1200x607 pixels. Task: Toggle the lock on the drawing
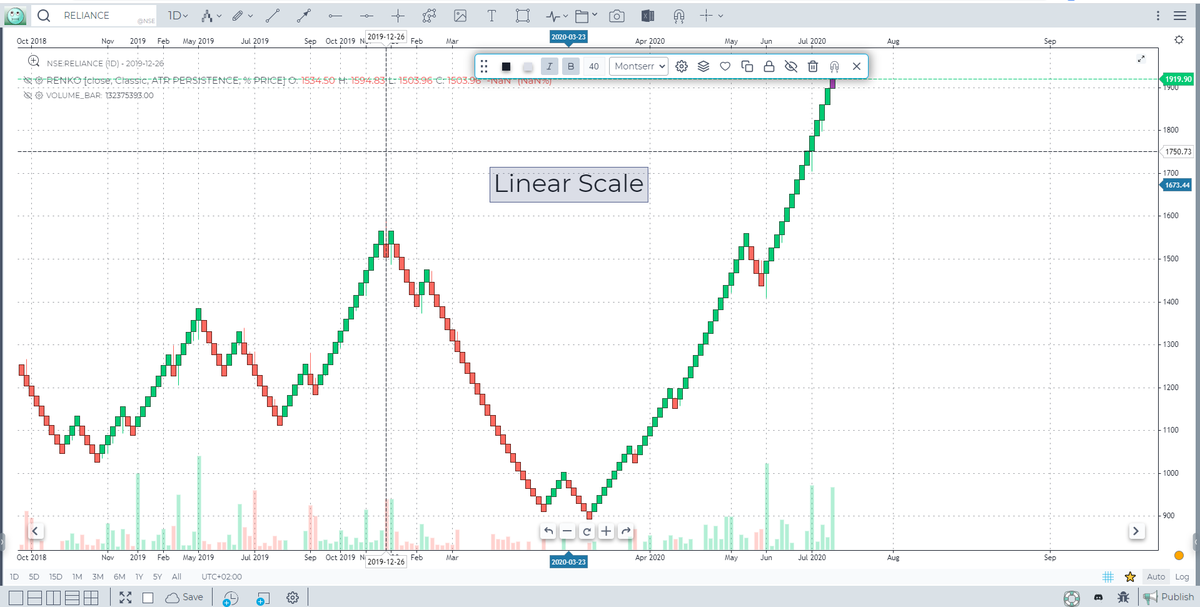tap(768, 66)
